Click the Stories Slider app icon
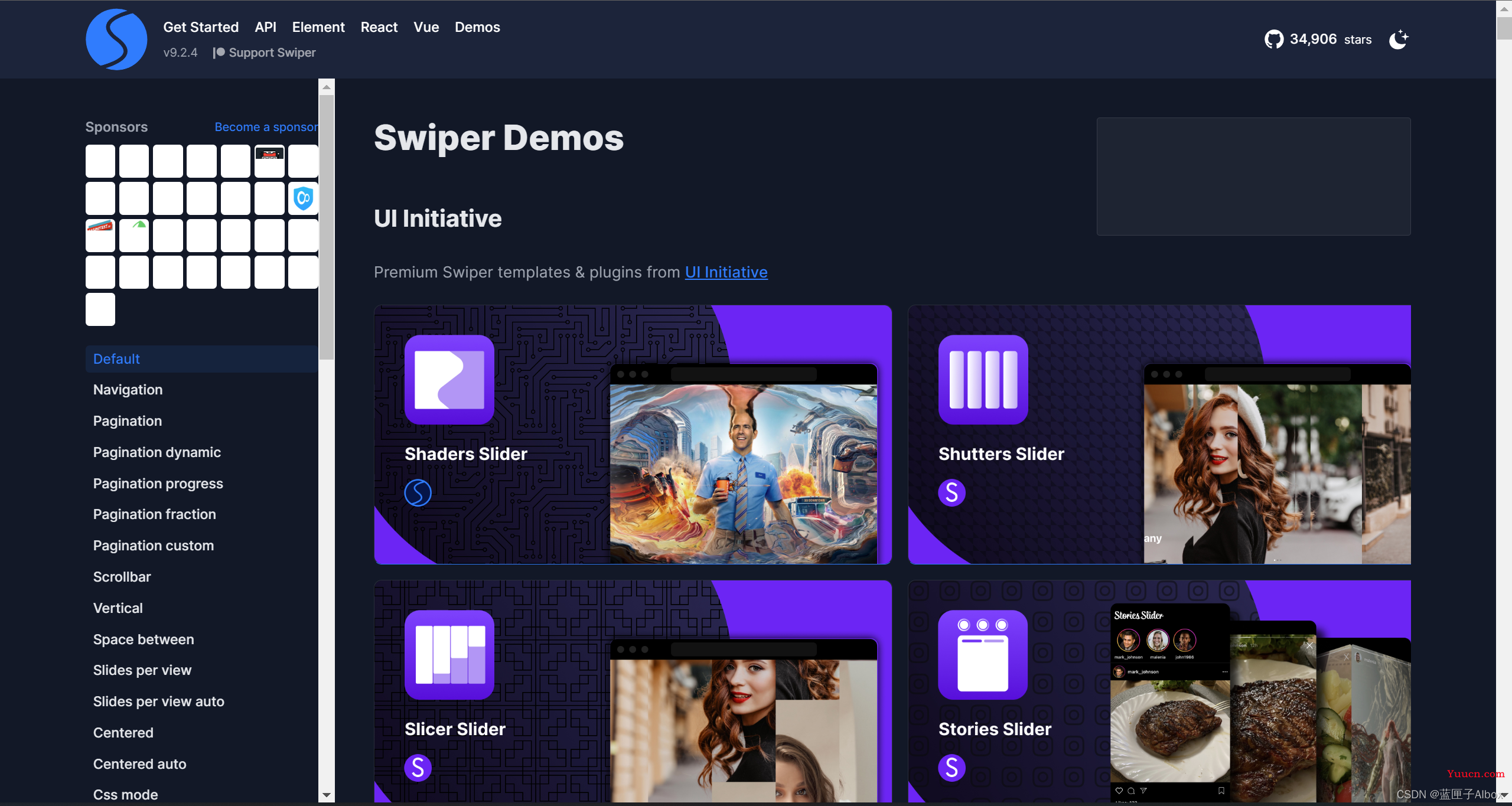The image size is (1512, 806). coord(983,655)
